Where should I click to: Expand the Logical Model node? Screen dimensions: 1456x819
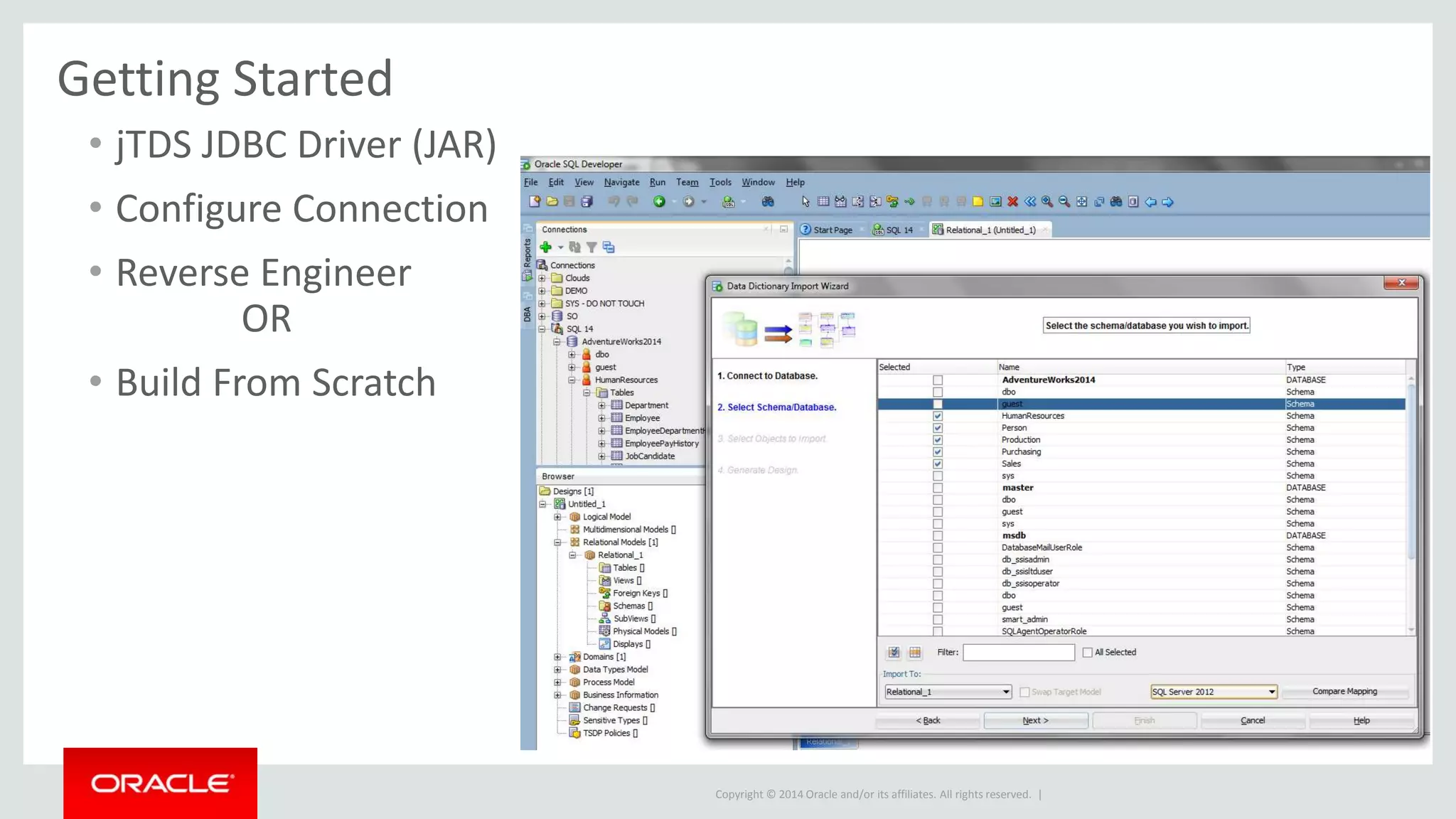coord(557,517)
